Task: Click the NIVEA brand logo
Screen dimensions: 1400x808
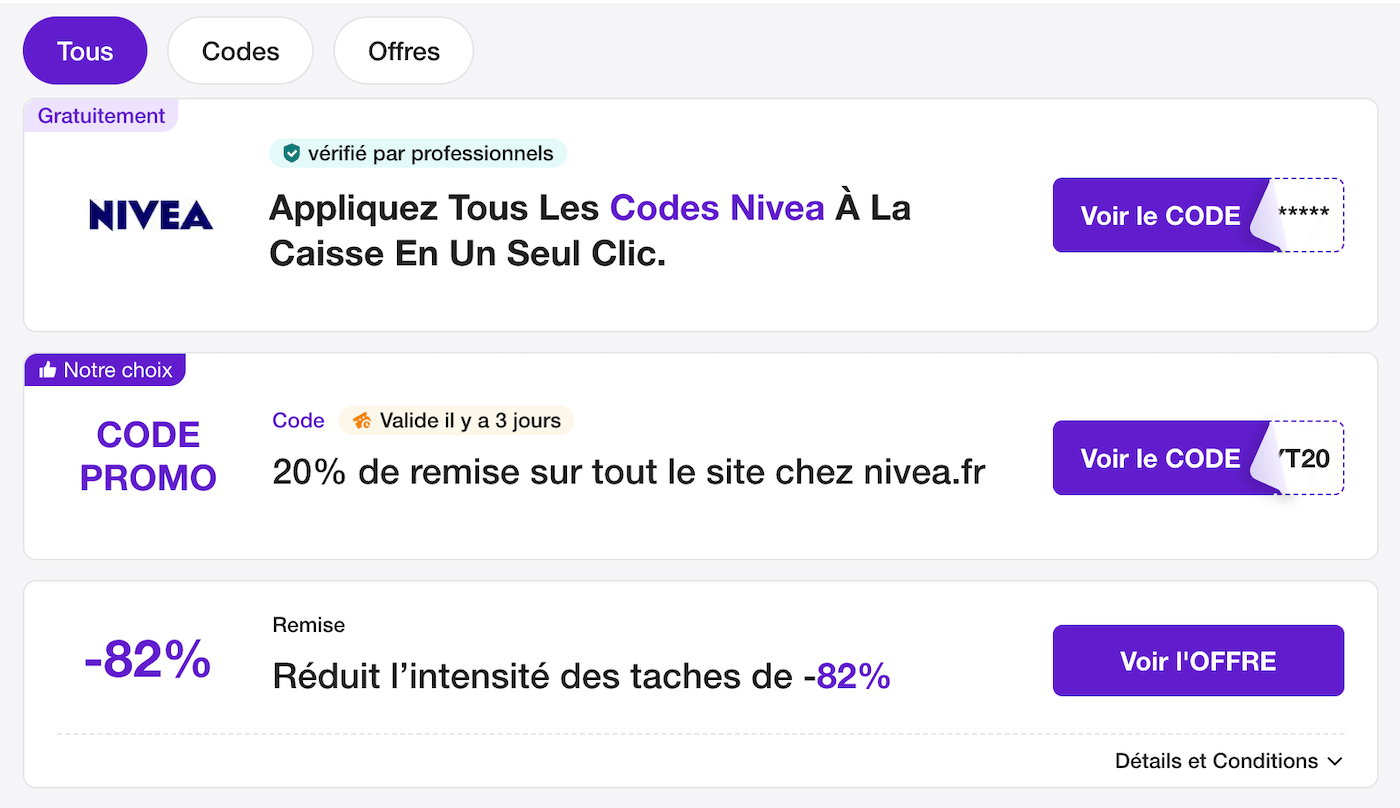Action: 151,214
